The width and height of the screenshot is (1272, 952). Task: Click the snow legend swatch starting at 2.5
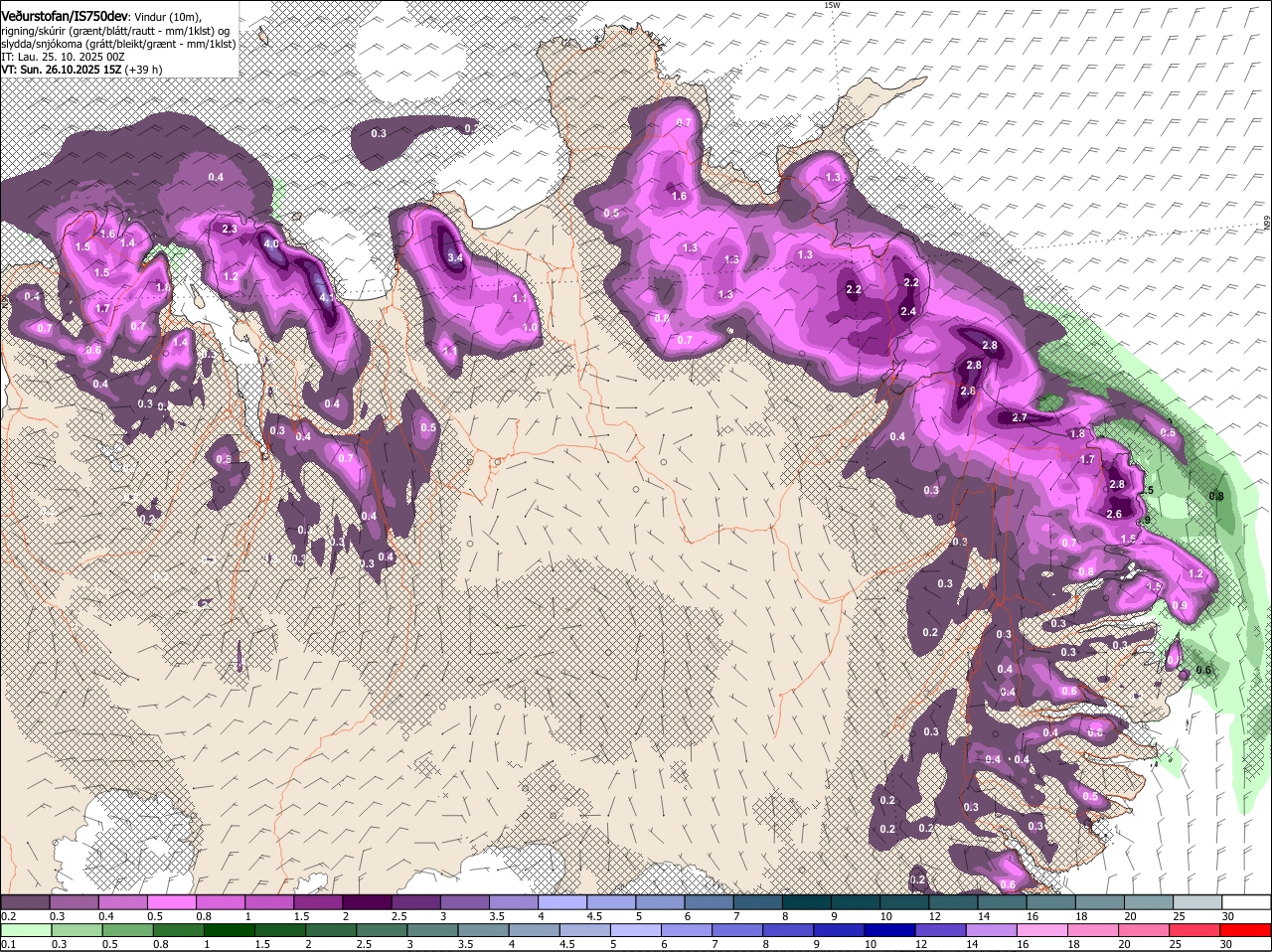tap(414, 902)
